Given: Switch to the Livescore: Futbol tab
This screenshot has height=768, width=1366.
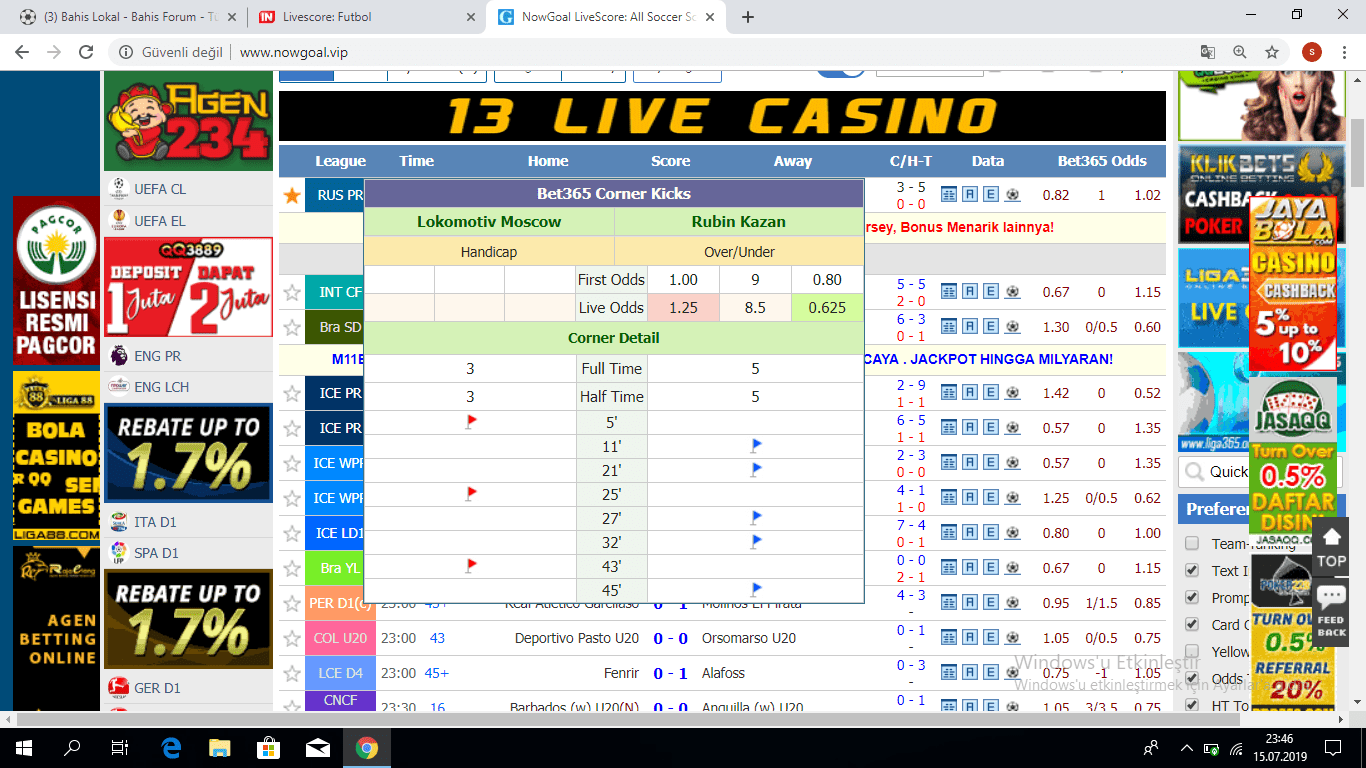Looking at the screenshot, I should (x=366, y=17).
